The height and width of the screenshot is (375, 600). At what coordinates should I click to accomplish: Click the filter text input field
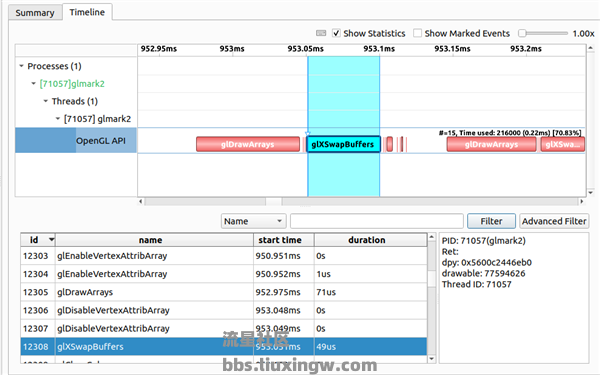[x=377, y=221]
